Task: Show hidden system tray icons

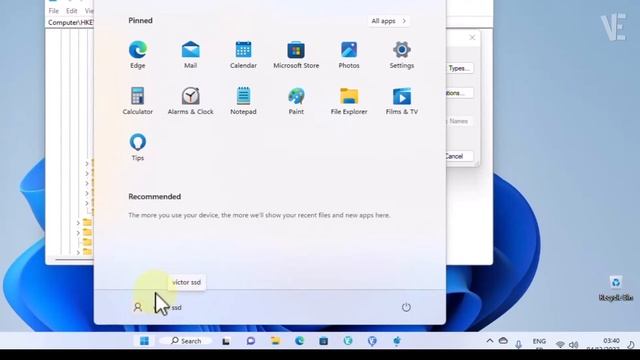Action: pyautogui.click(x=490, y=341)
